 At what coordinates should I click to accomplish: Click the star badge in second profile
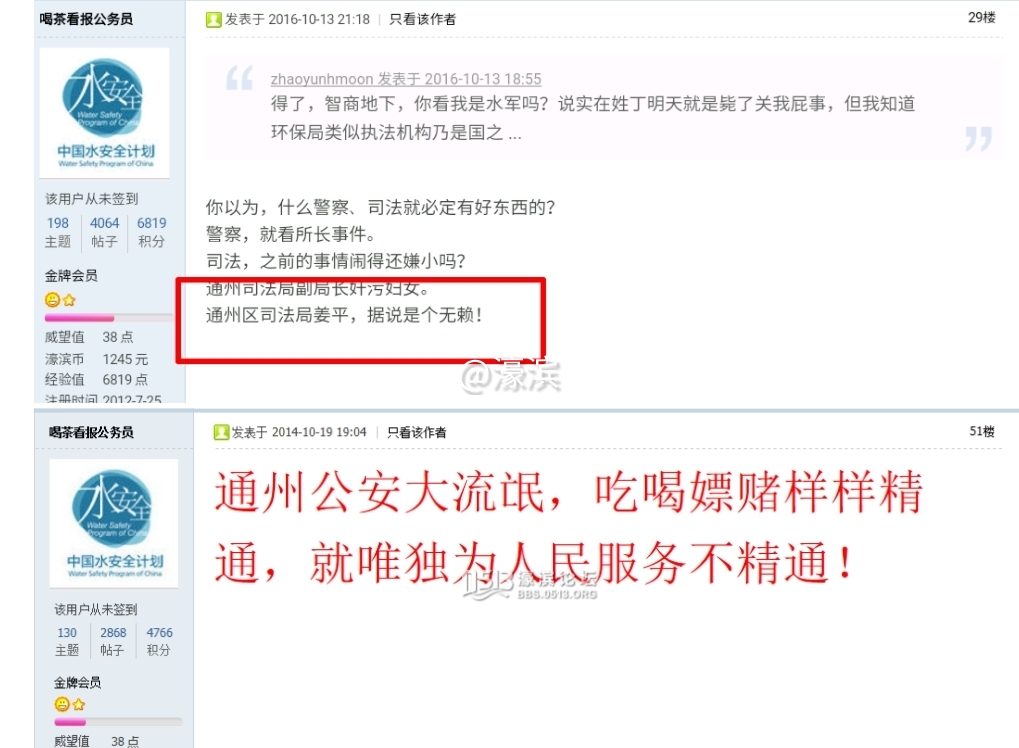pos(79,704)
